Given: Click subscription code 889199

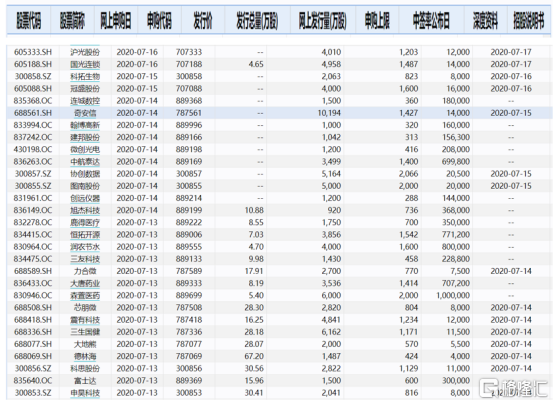Looking at the screenshot, I should coord(189,211).
